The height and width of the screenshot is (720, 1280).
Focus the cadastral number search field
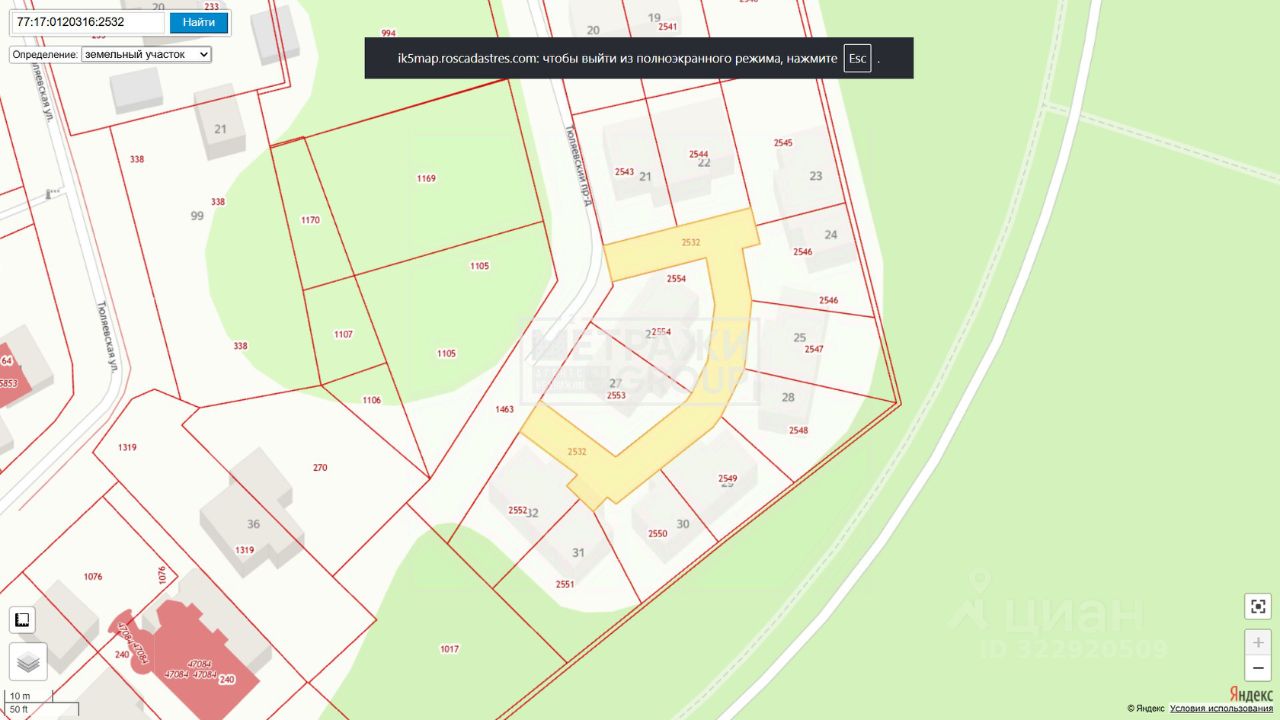(89, 22)
